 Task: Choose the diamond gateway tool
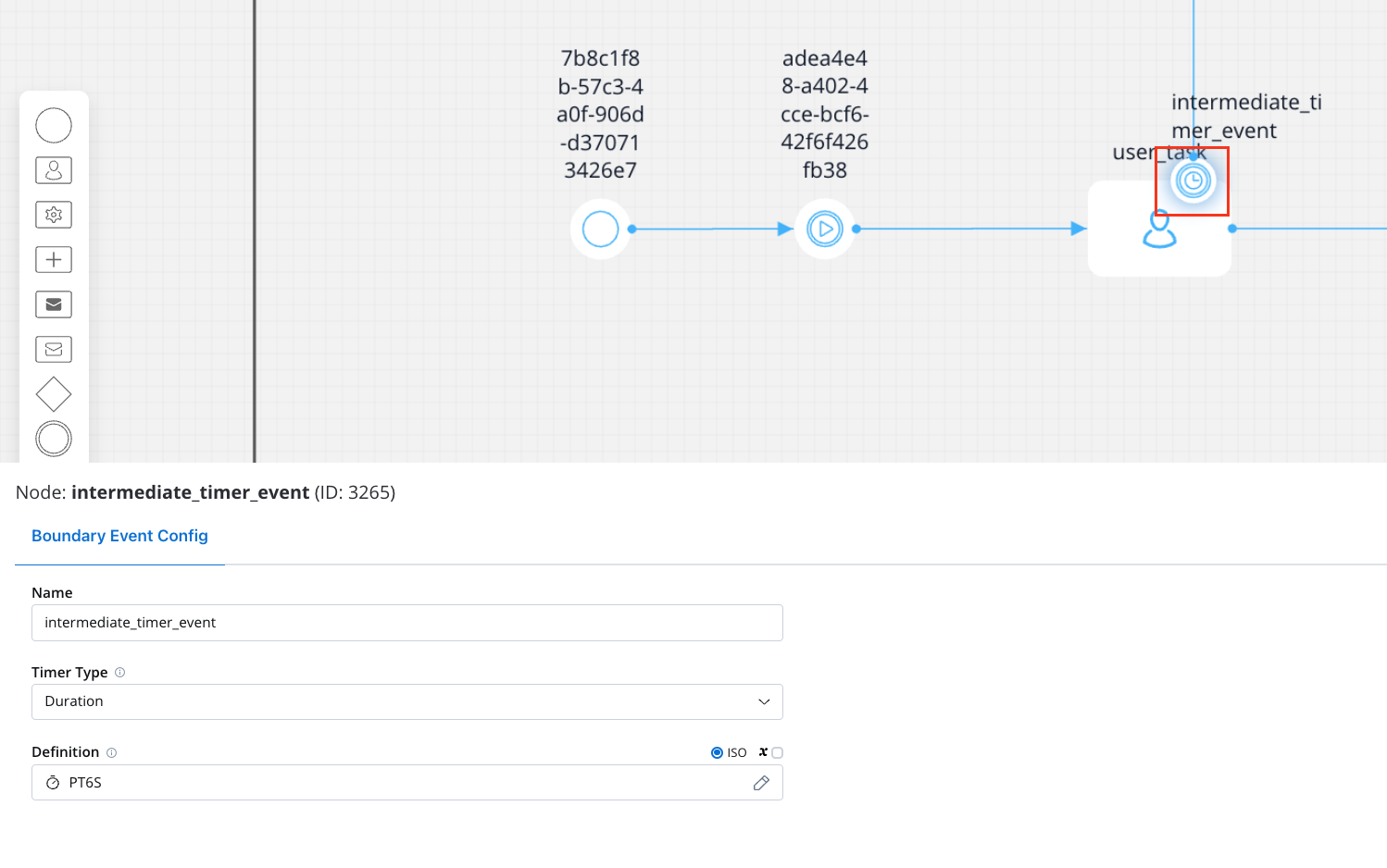pyautogui.click(x=54, y=394)
